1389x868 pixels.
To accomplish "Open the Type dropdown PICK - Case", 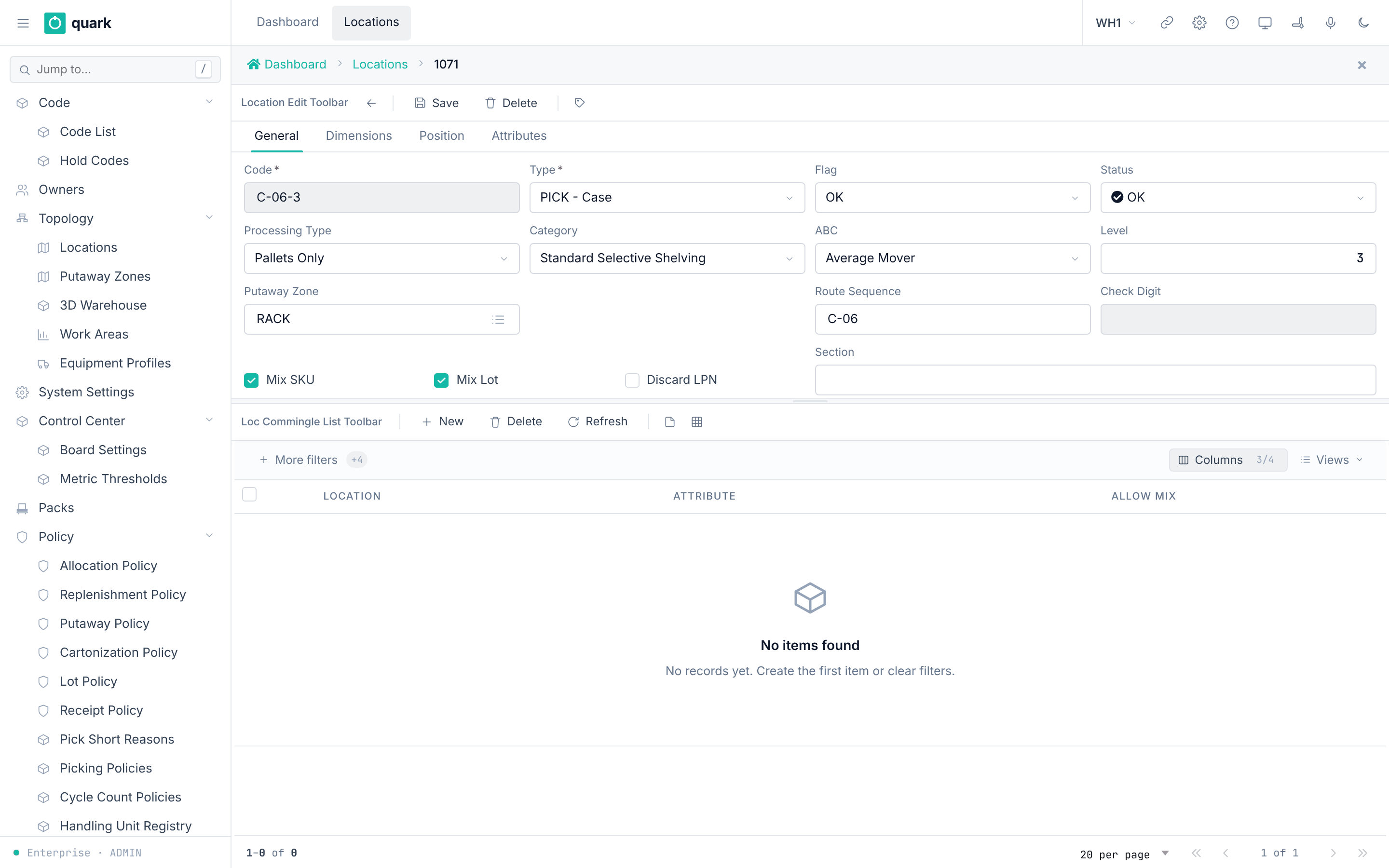I will pos(667,198).
